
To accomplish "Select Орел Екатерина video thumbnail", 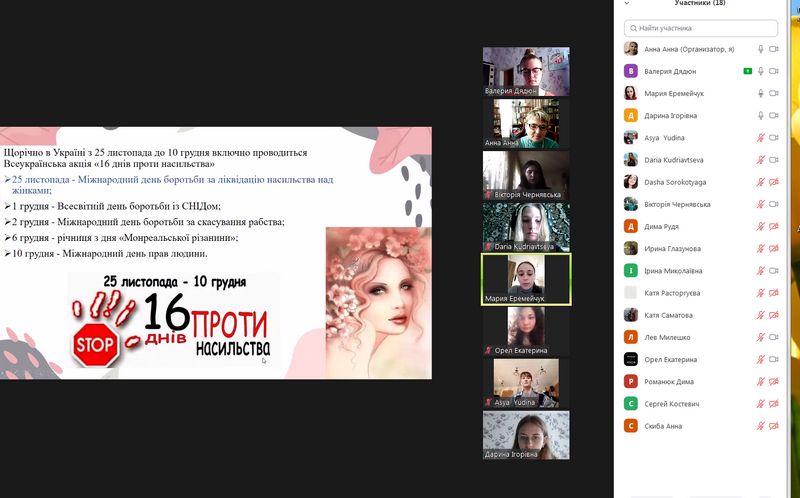I will click(x=526, y=331).
